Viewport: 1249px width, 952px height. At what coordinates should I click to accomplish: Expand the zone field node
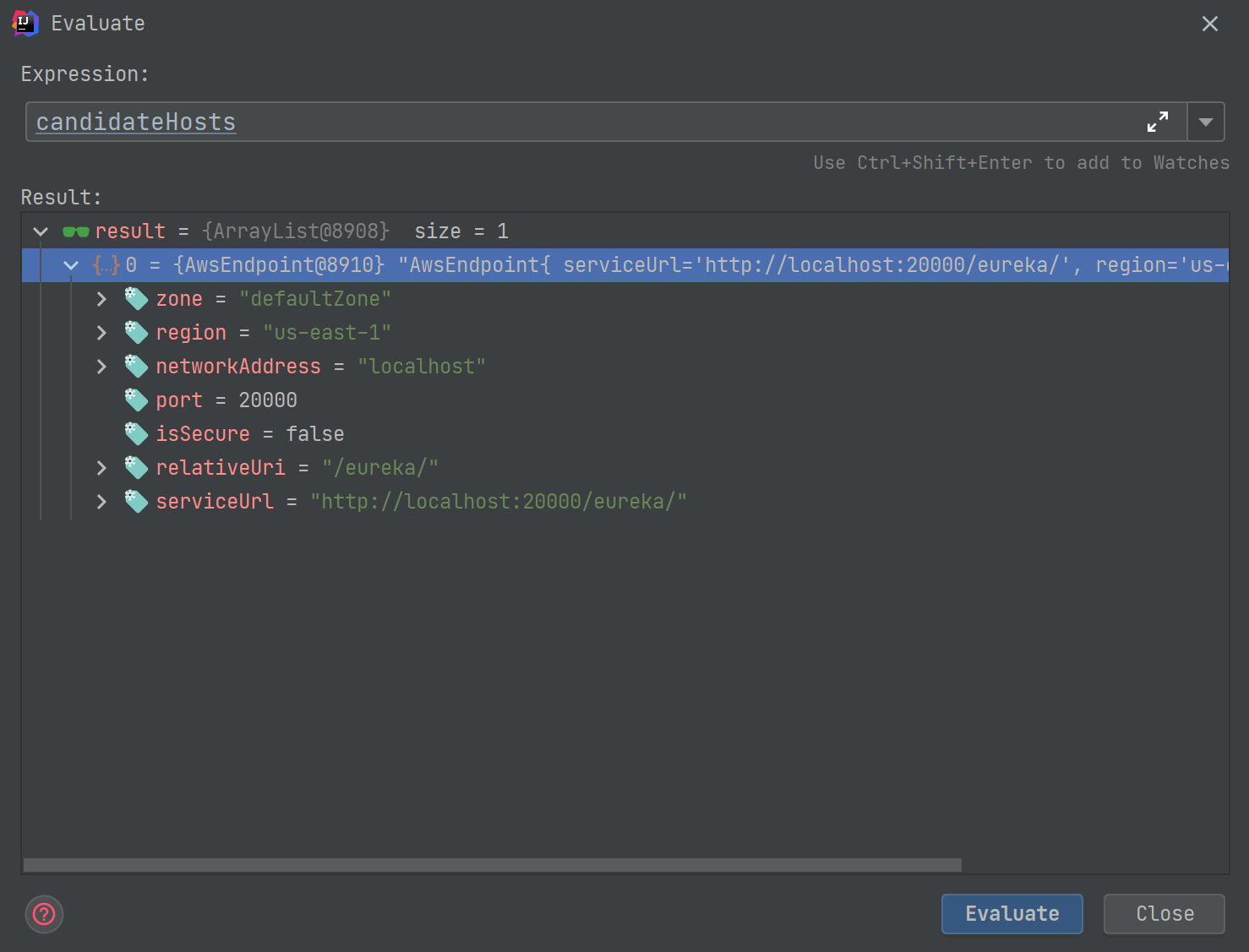pyautogui.click(x=101, y=299)
